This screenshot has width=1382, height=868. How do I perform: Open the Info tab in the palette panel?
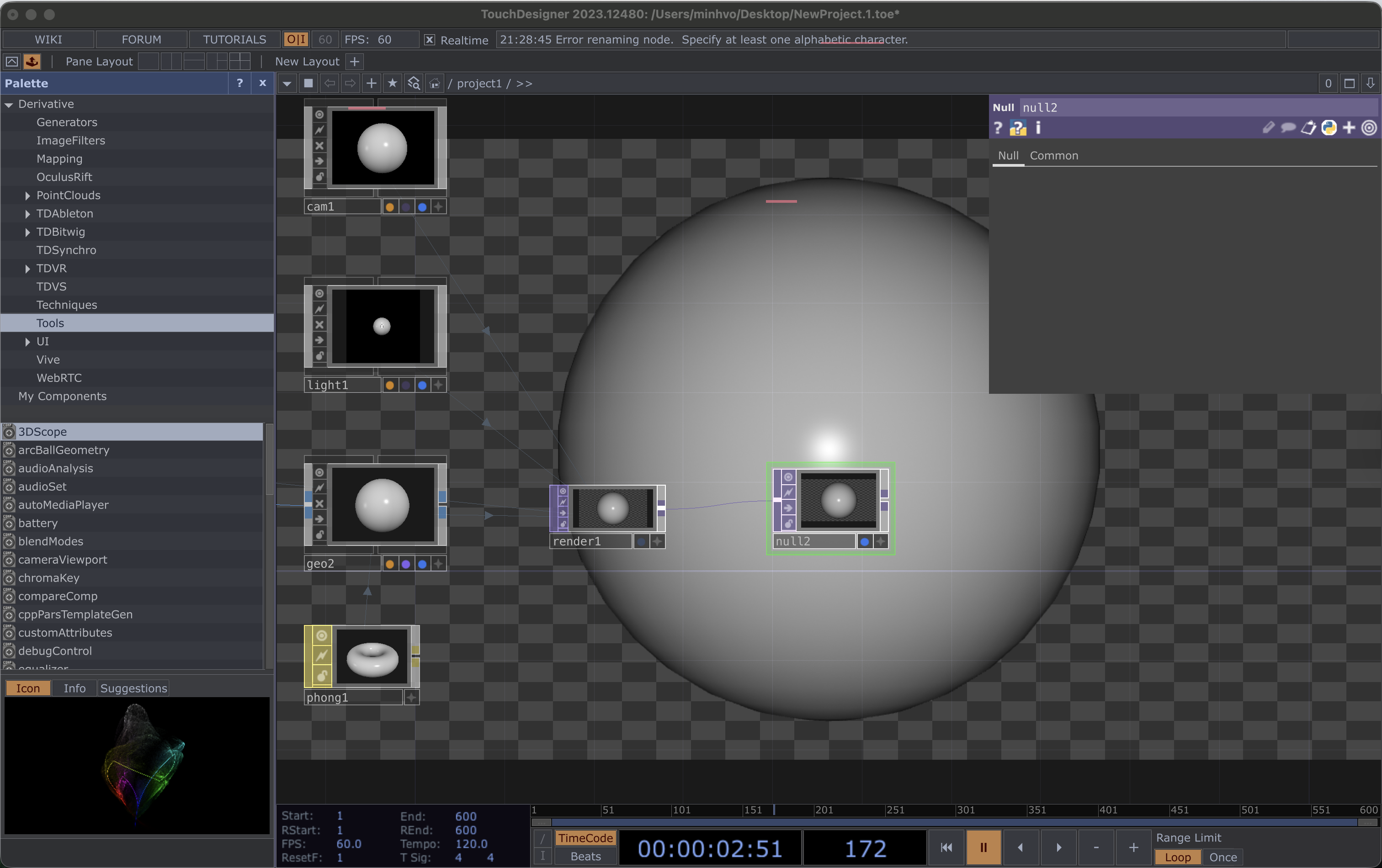[x=74, y=688]
